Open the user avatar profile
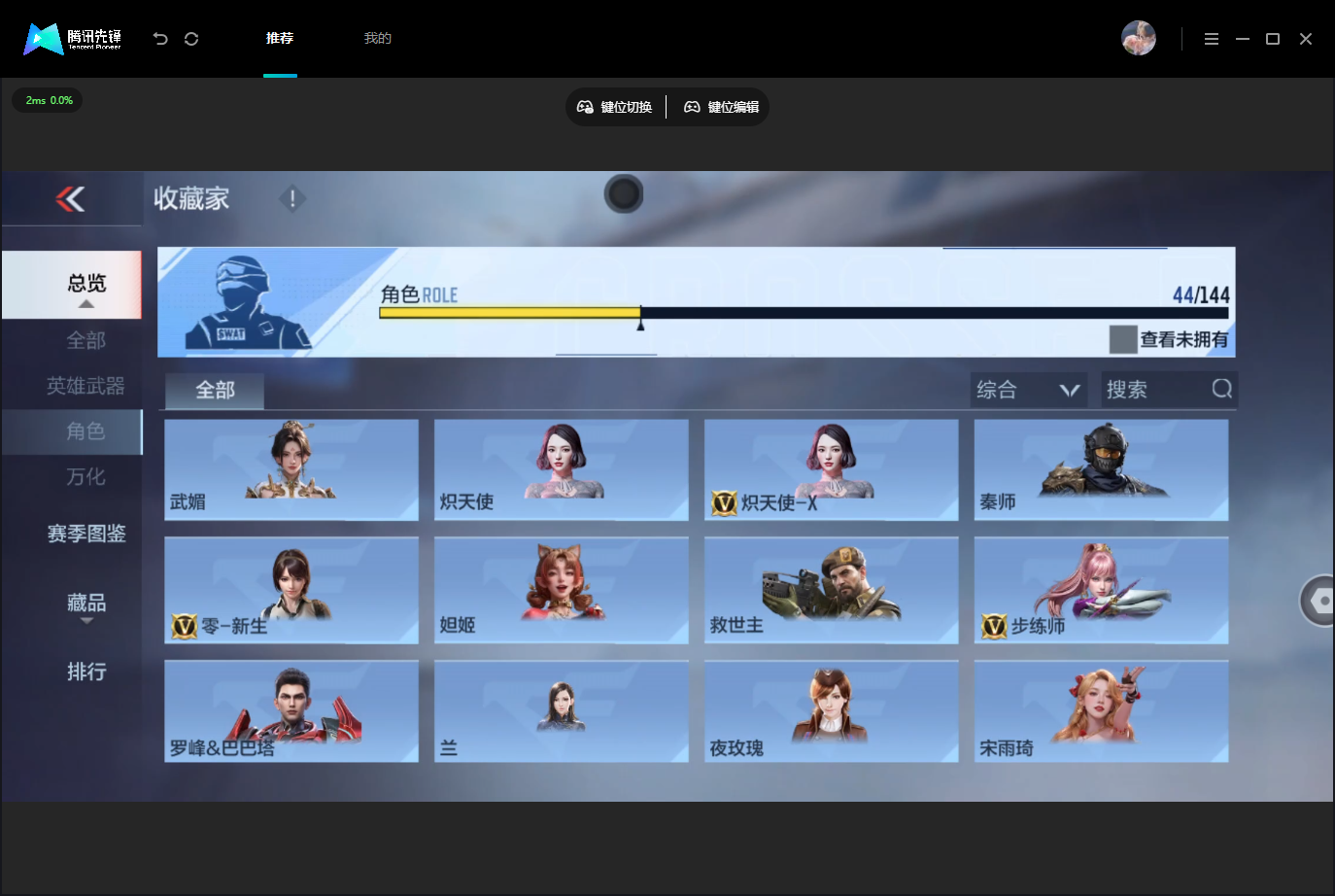 1139,38
